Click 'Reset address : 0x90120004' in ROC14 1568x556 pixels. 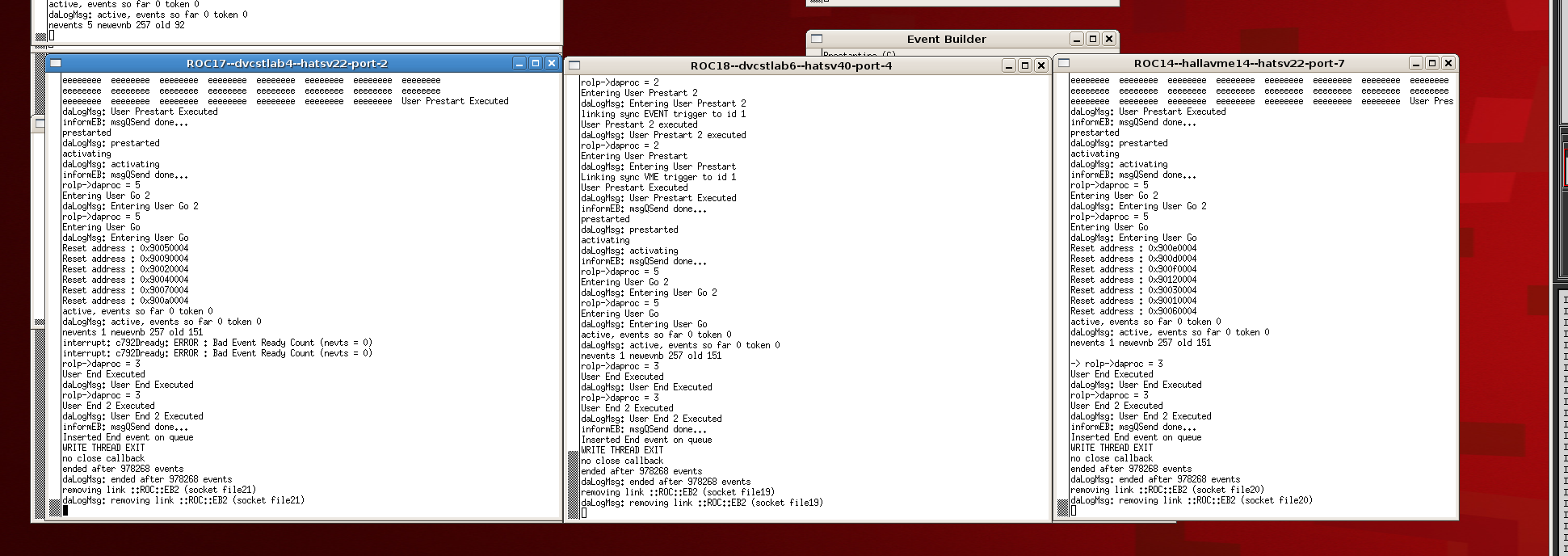pyautogui.click(x=1133, y=280)
